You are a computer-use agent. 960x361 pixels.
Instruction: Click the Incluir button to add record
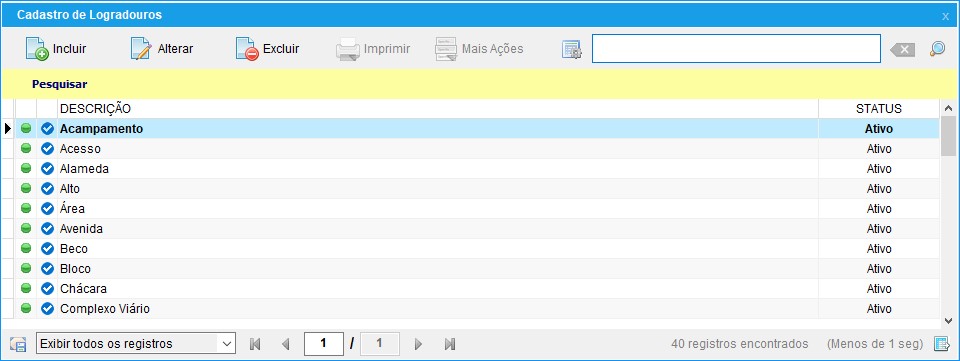pos(56,49)
